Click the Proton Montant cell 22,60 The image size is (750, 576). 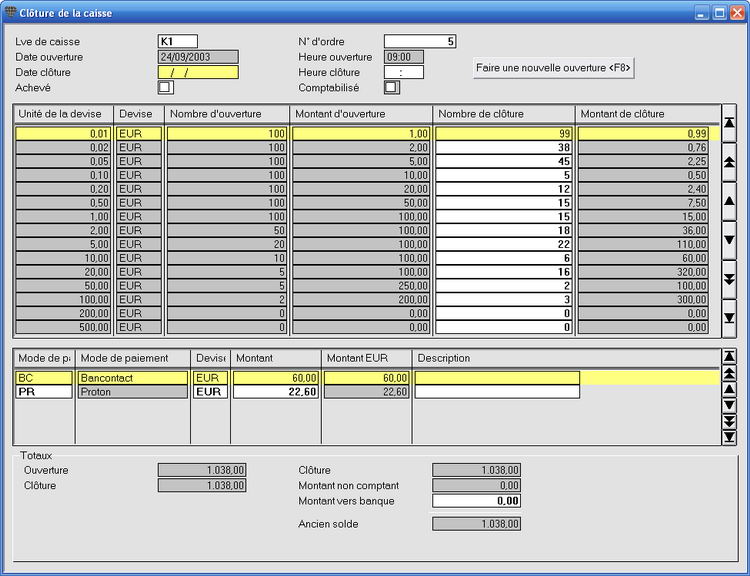[276, 392]
